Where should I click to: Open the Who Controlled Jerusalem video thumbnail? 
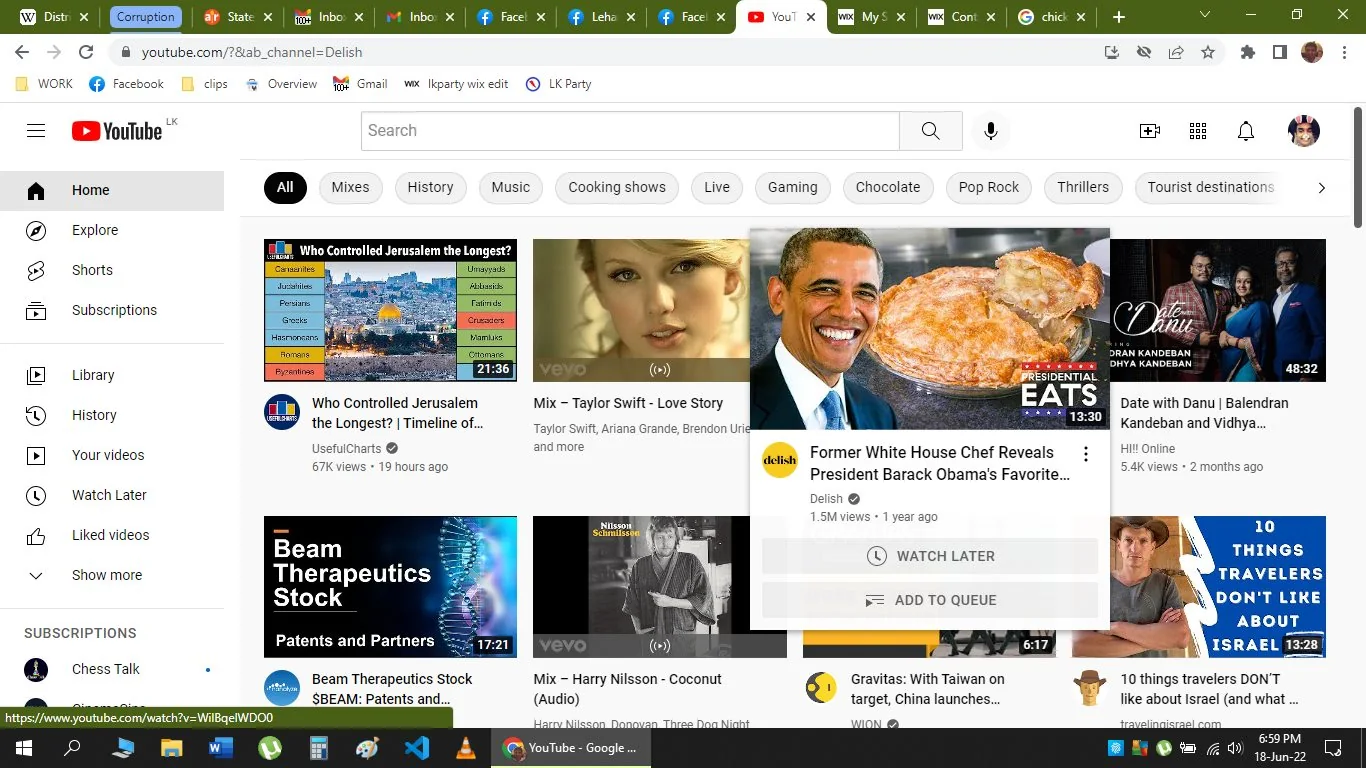click(x=390, y=310)
